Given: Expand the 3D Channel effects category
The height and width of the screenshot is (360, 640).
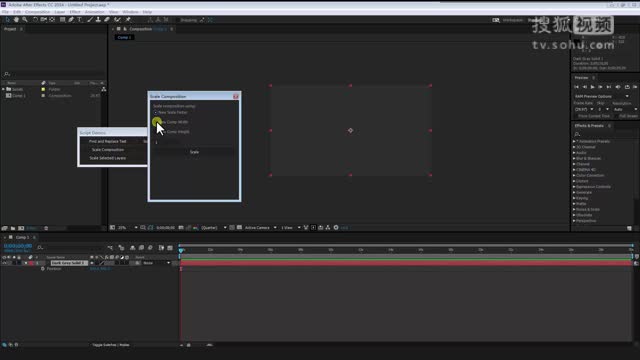Looking at the screenshot, I should [574, 147].
